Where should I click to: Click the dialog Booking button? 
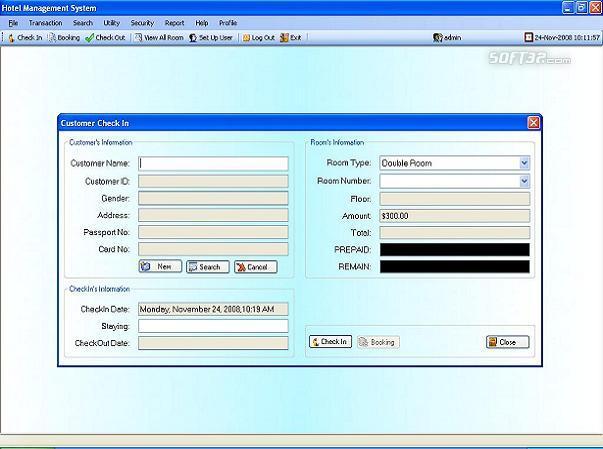click(x=378, y=342)
